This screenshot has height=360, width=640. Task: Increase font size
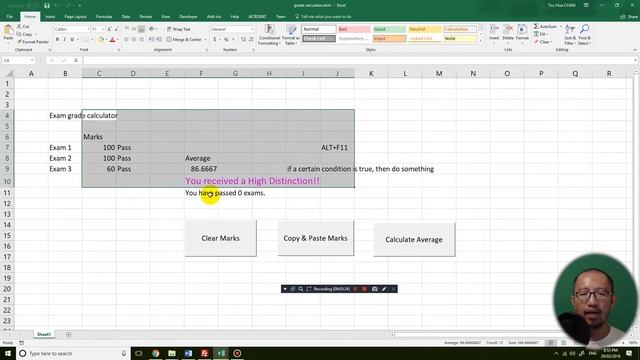[109, 29]
